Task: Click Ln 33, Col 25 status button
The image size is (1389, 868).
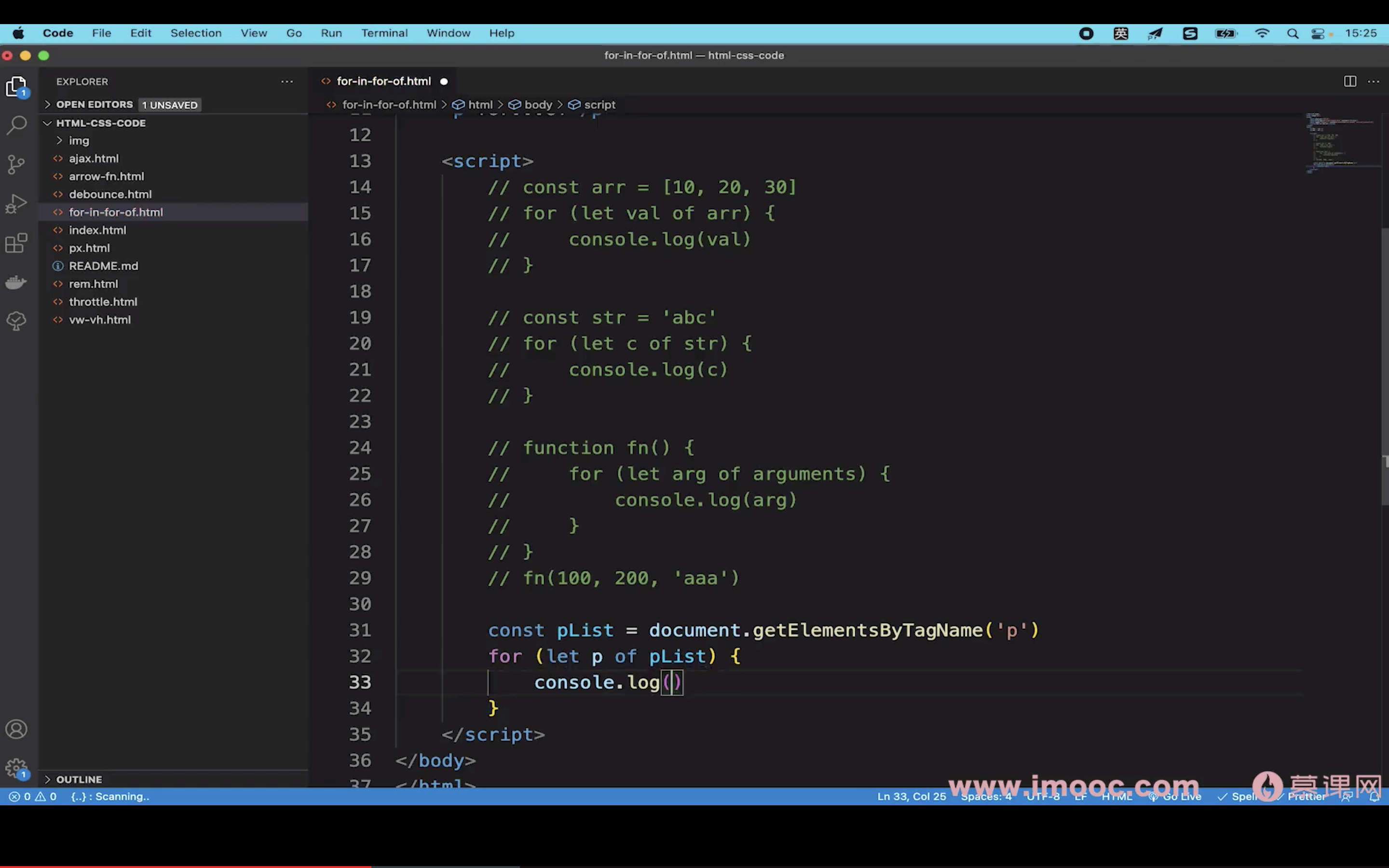Action: pos(911,797)
